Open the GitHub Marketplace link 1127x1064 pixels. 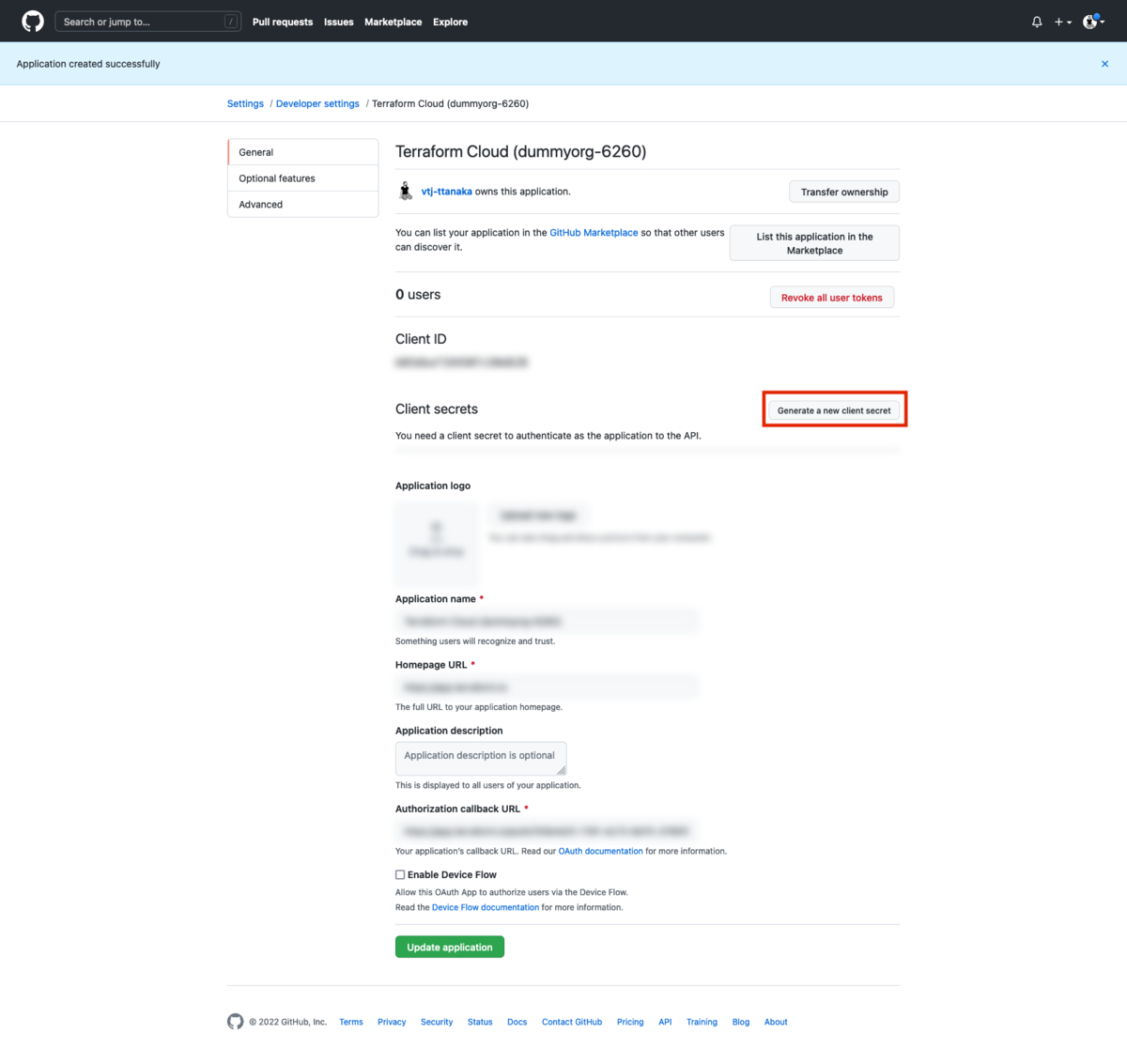tap(594, 233)
